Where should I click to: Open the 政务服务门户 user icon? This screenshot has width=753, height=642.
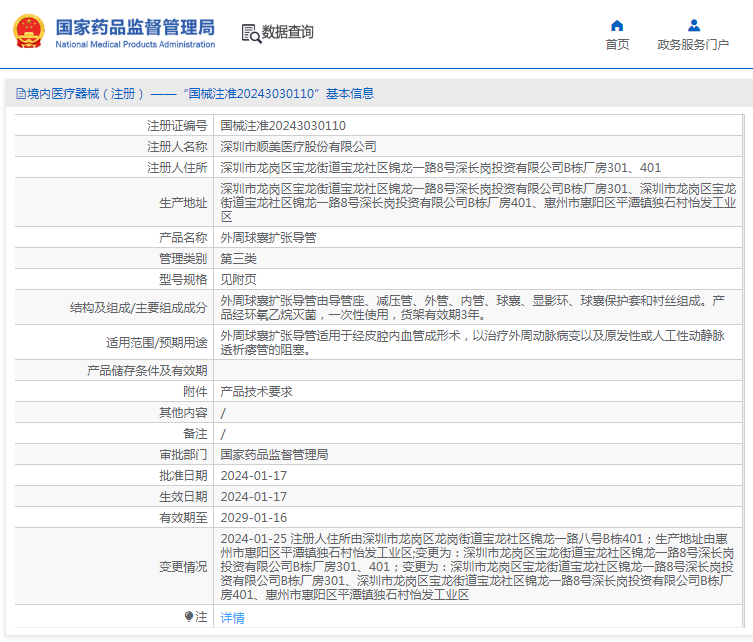coord(693,25)
